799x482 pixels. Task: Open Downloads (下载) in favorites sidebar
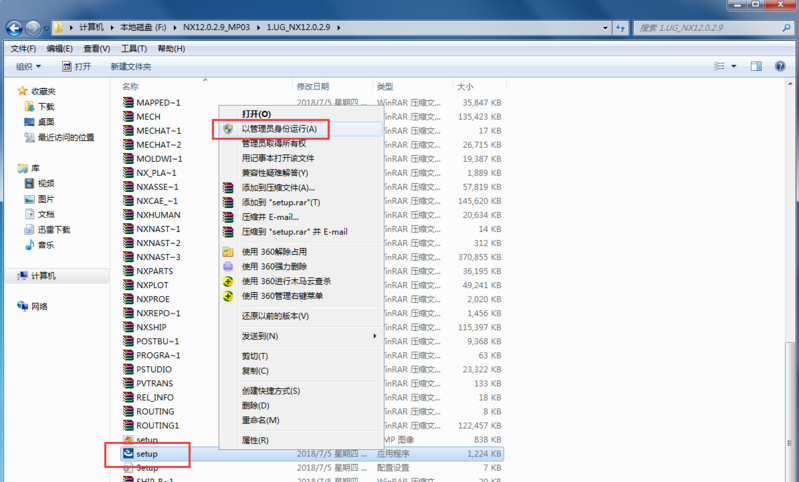point(46,106)
